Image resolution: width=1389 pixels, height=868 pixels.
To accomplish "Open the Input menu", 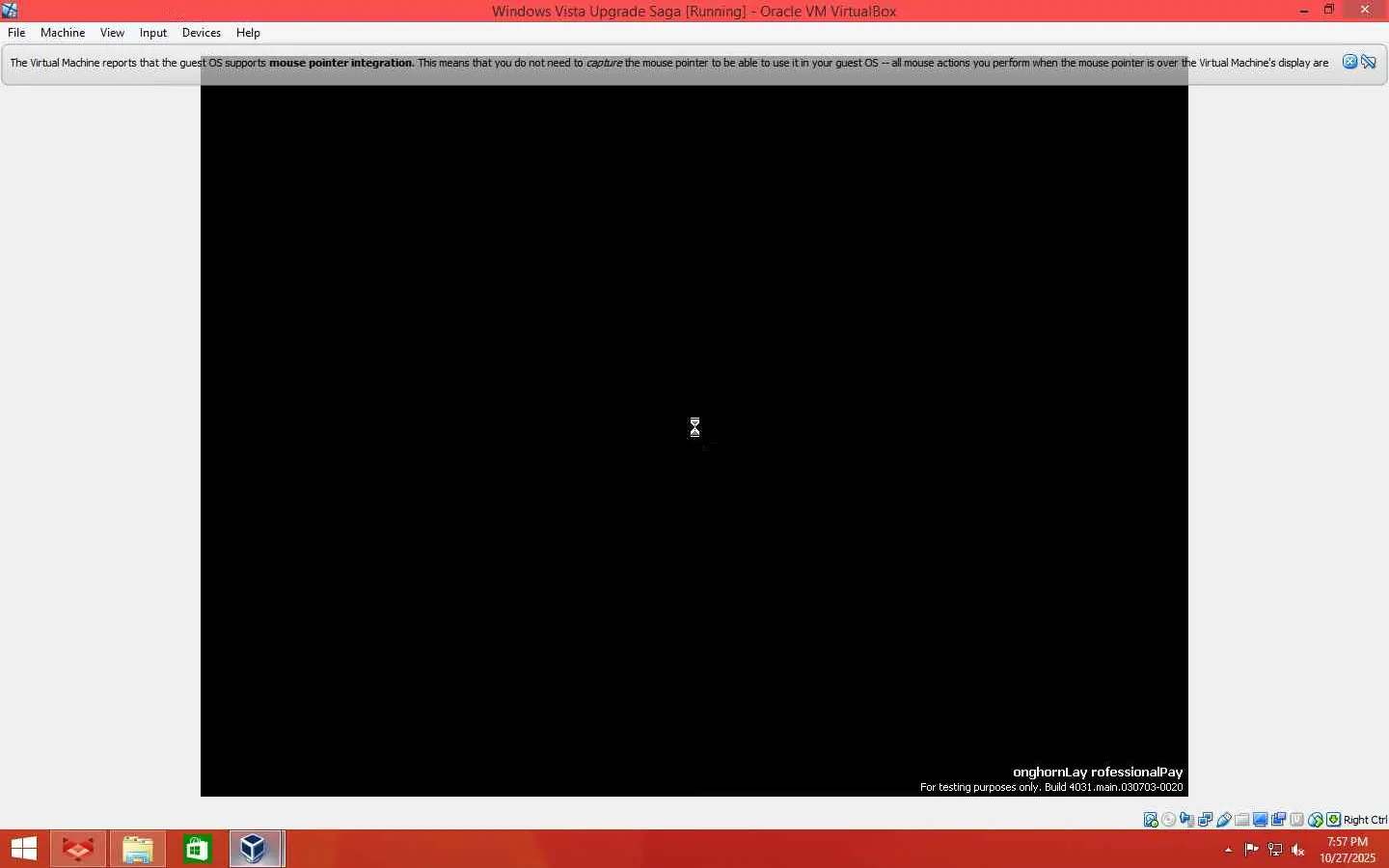I will coord(153,33).
